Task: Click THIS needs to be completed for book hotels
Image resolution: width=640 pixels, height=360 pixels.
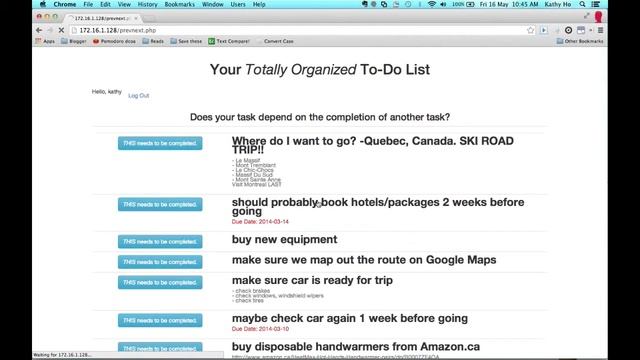Action: [x=160, y=204]
